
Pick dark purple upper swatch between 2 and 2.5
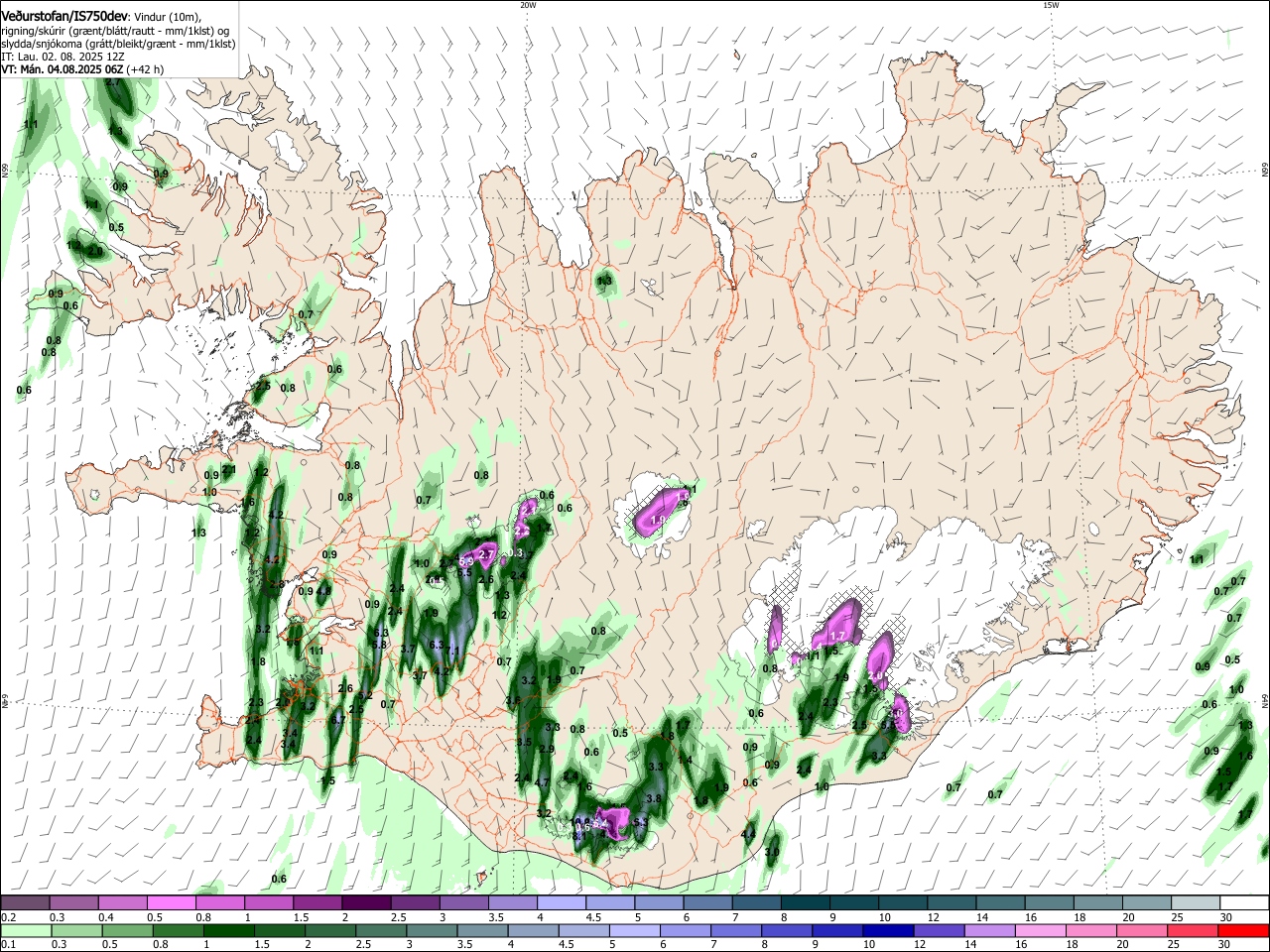point(366,903)
